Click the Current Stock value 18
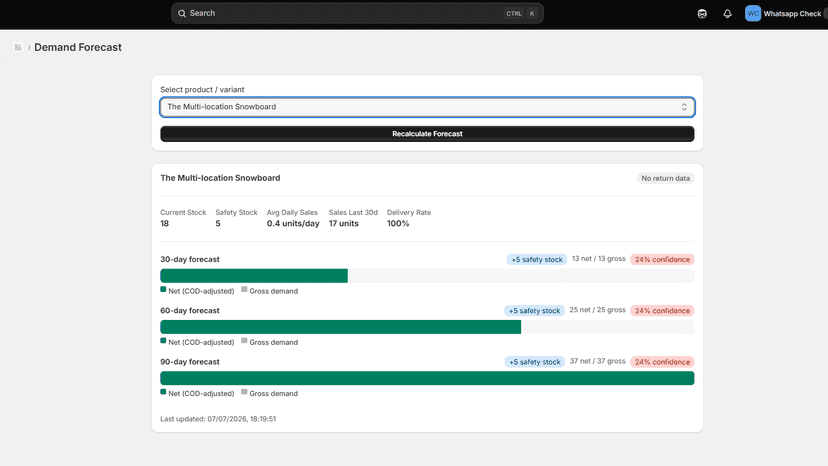 [x=165, y=223]
